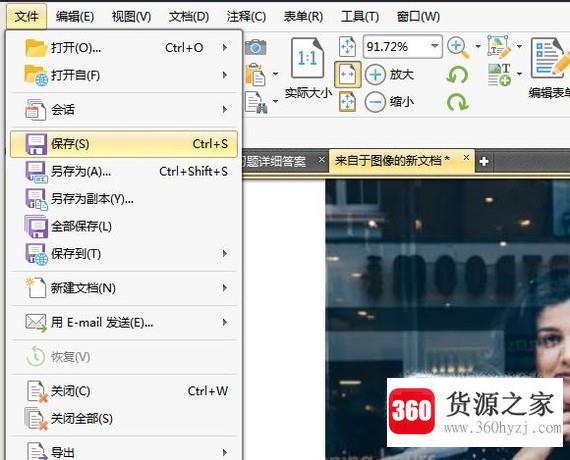Choose 关闭(C) to close document
The image size is (570, 460).
pyautogui.click(x=124, y=391)
